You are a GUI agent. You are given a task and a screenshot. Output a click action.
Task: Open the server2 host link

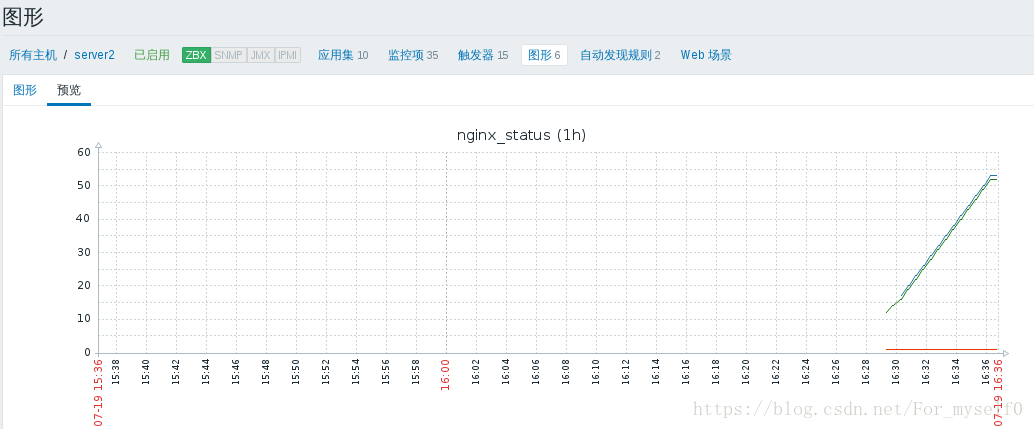tap(94, 55)
